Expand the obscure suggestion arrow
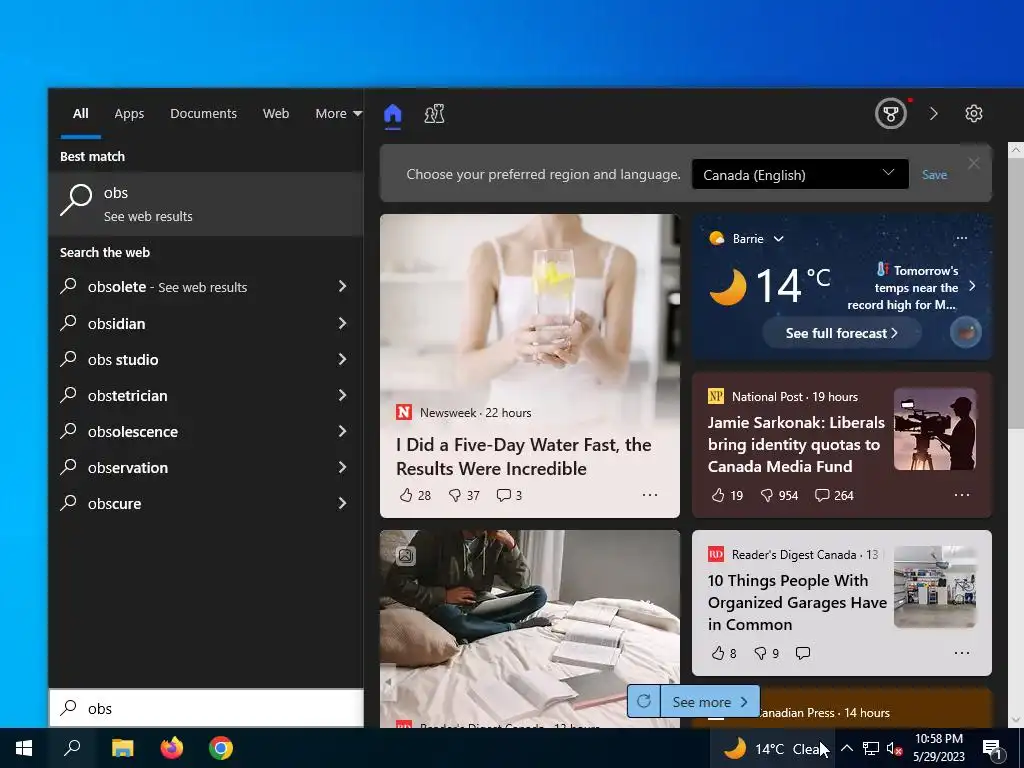The image size is (1024, 768). coord(342,502)
